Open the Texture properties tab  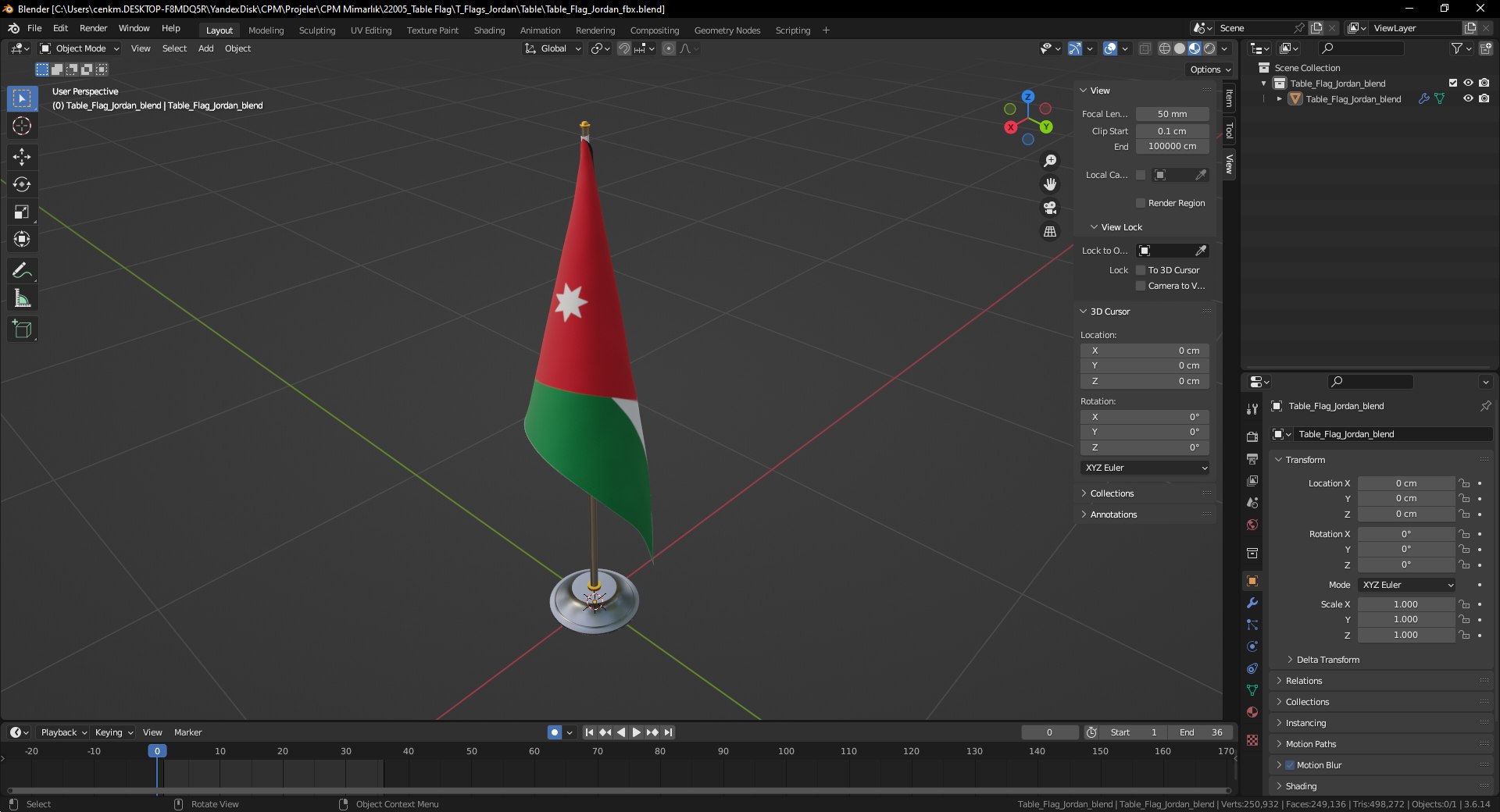(1252, 740)
